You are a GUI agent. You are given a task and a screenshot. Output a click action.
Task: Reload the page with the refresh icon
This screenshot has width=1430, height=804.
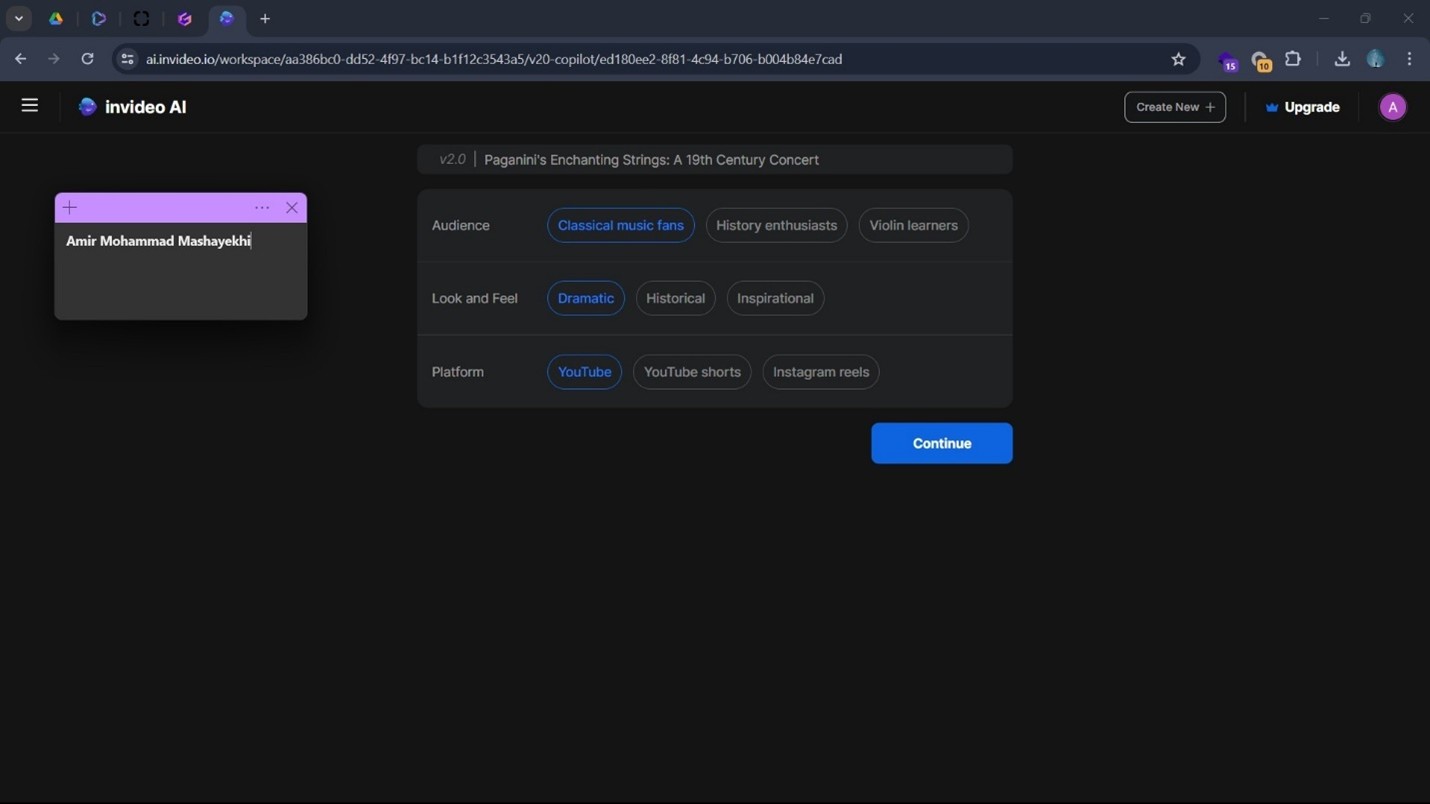(x=87, y=59)
